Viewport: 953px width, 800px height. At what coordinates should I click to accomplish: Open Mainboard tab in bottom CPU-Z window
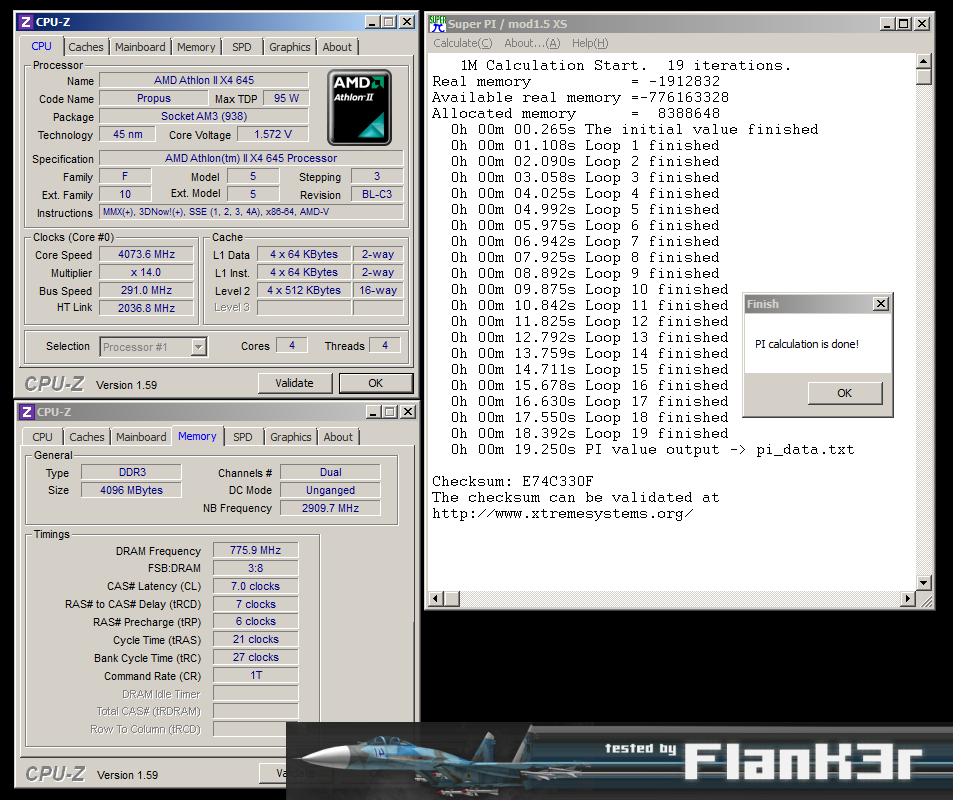coord(142,436)
